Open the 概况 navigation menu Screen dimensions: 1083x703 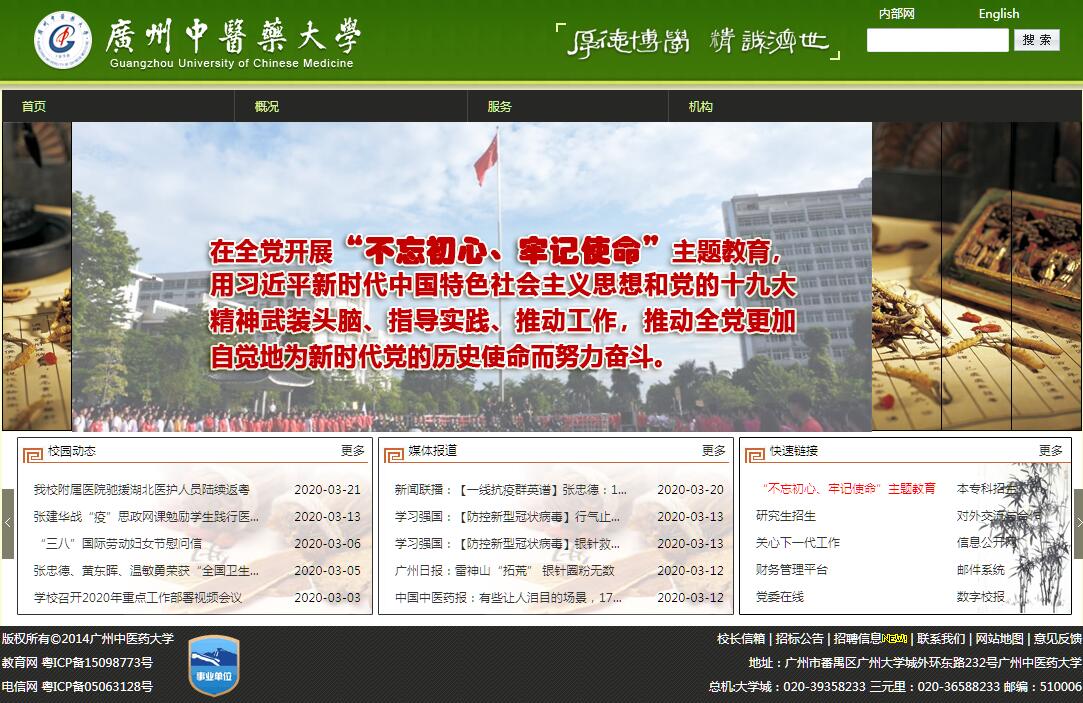click(267, 107)
